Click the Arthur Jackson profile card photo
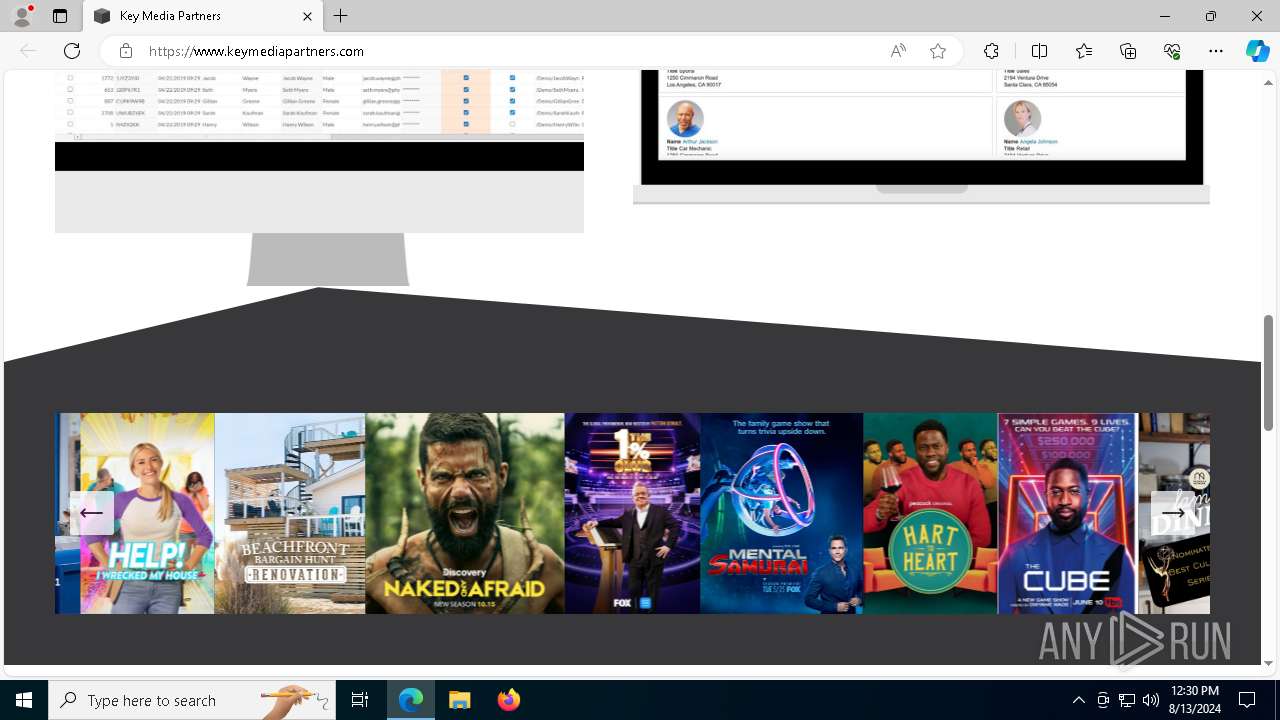The width and height of the screenshot is (1280, 720). click(x=685, y=119)
